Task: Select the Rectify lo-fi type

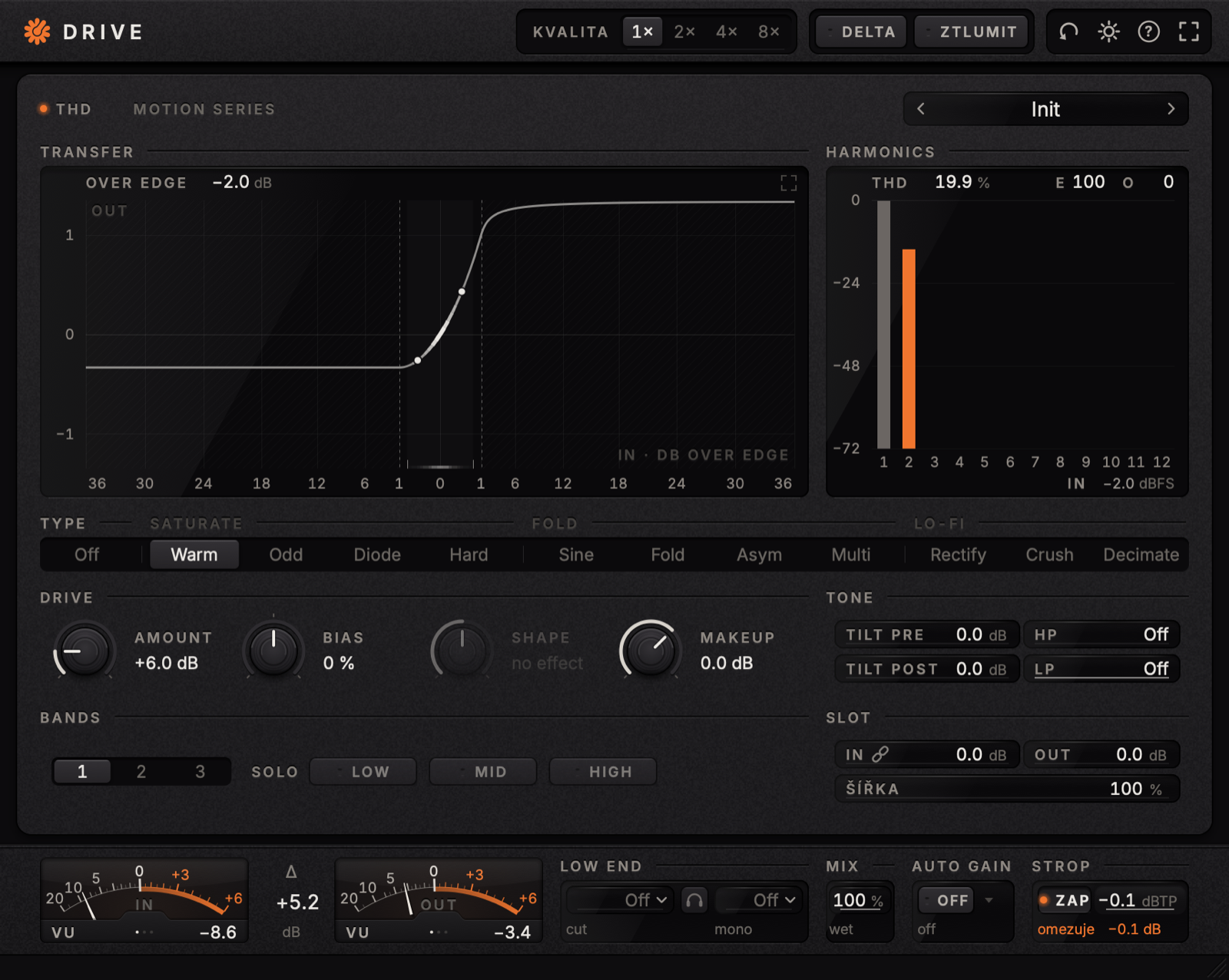Action: tap(958, 555)
